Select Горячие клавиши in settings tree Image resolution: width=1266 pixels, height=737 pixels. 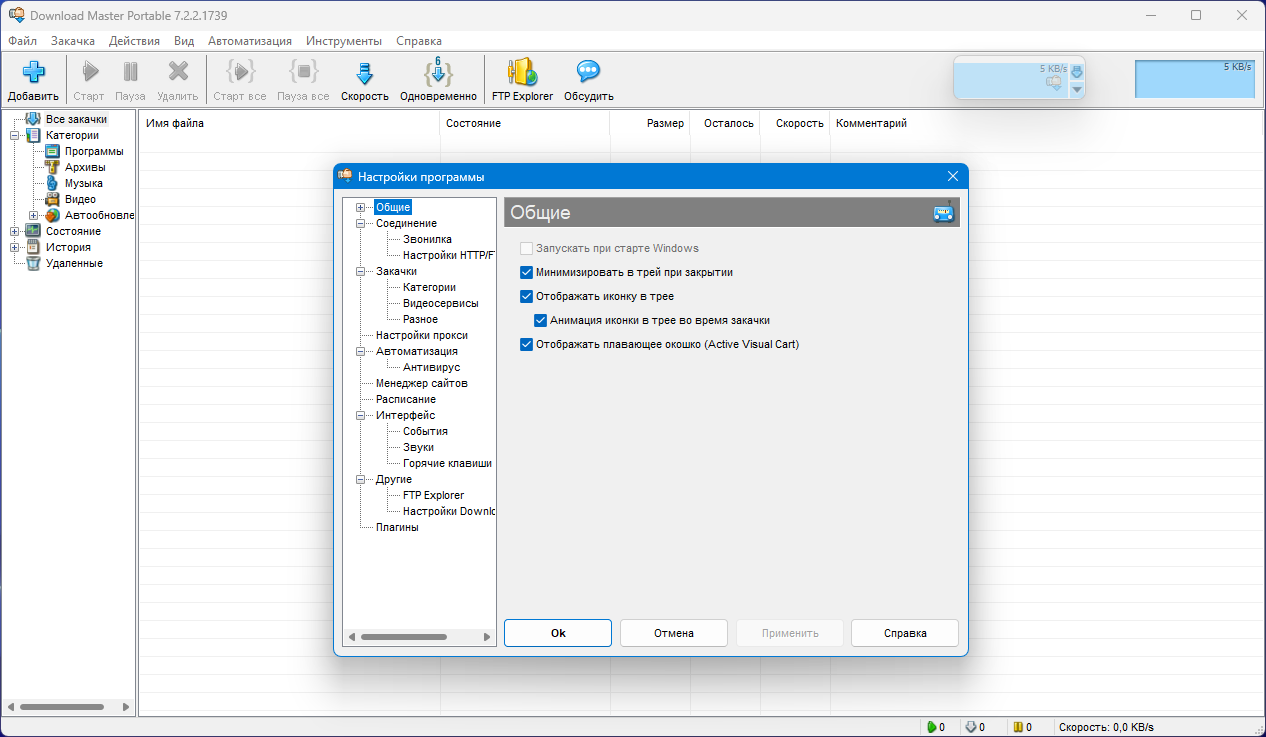447,463
